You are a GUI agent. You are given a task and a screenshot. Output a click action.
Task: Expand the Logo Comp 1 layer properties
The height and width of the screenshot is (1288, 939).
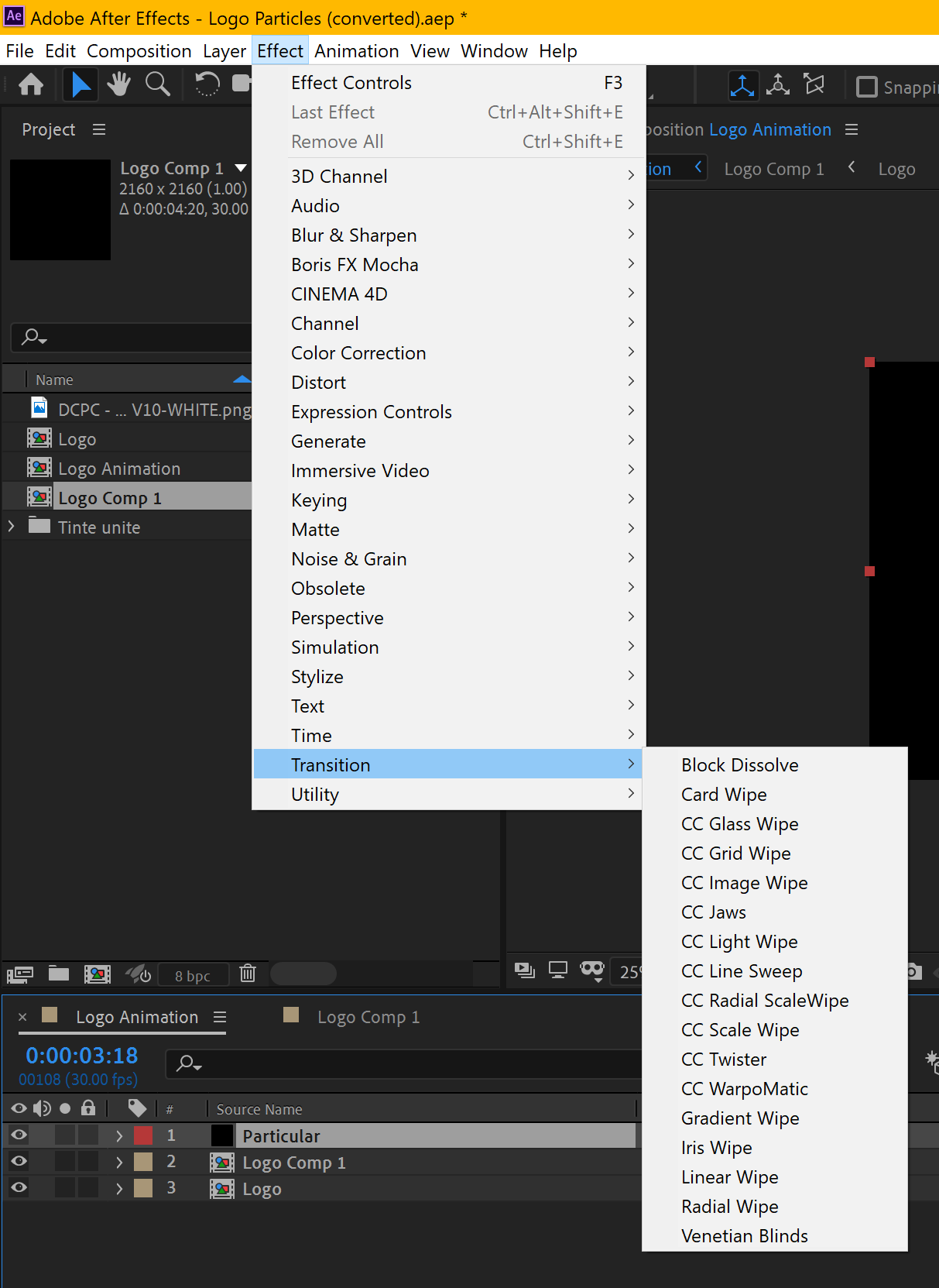tap(118, 1162)
